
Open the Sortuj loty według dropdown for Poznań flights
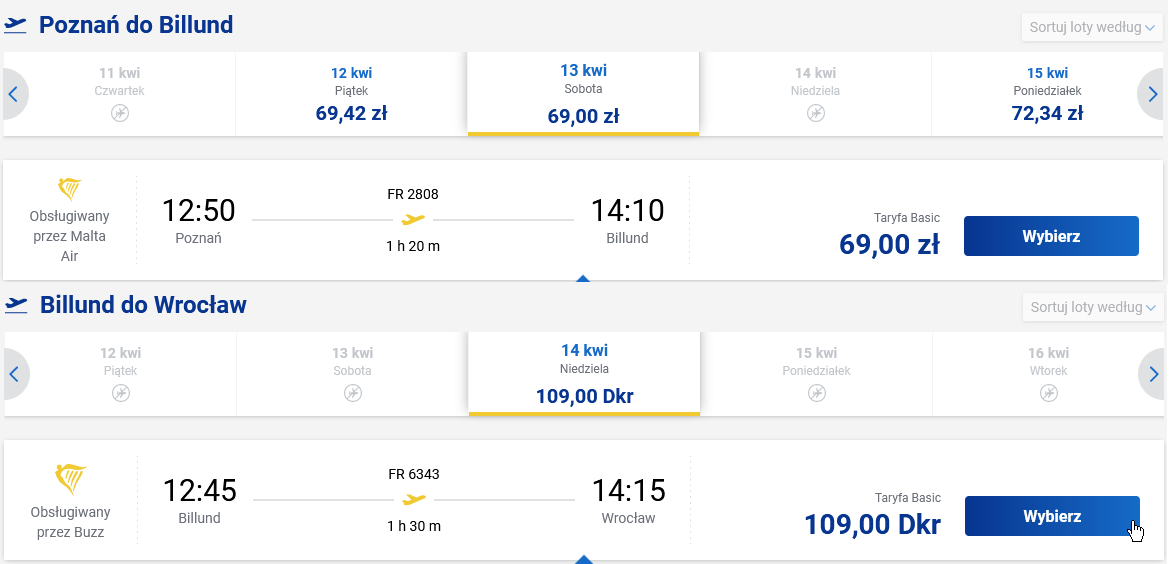tap(1092, 28)
